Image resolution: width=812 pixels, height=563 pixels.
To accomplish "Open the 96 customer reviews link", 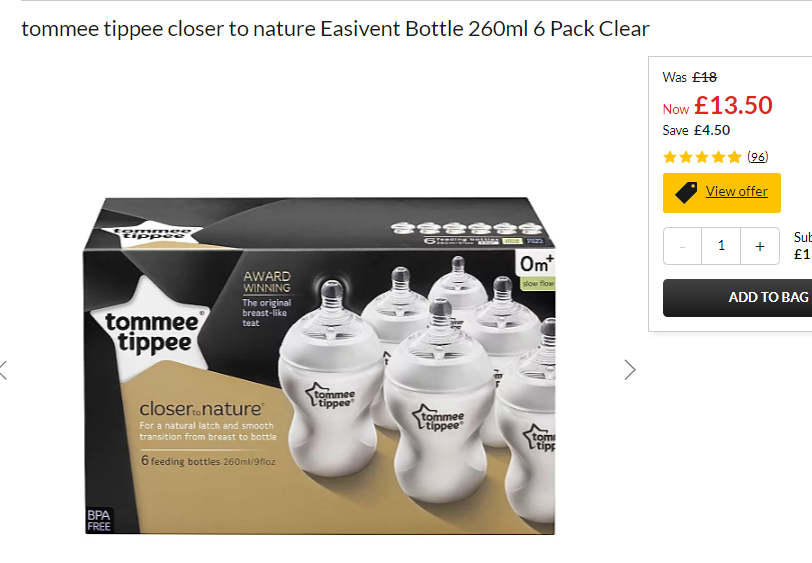I will (758, 156).
